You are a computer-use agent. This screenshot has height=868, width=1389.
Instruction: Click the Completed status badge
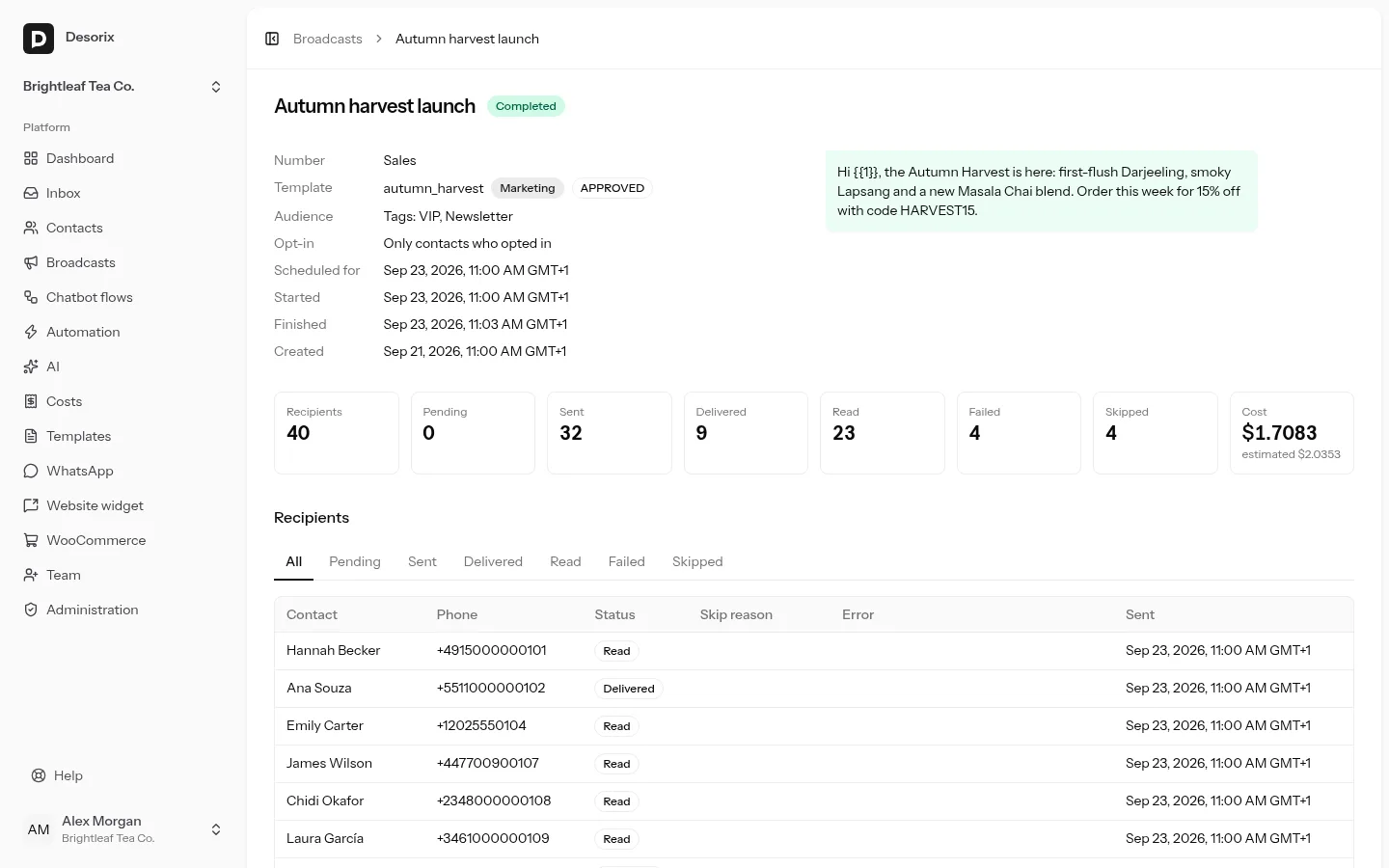(x=526, y=106)
